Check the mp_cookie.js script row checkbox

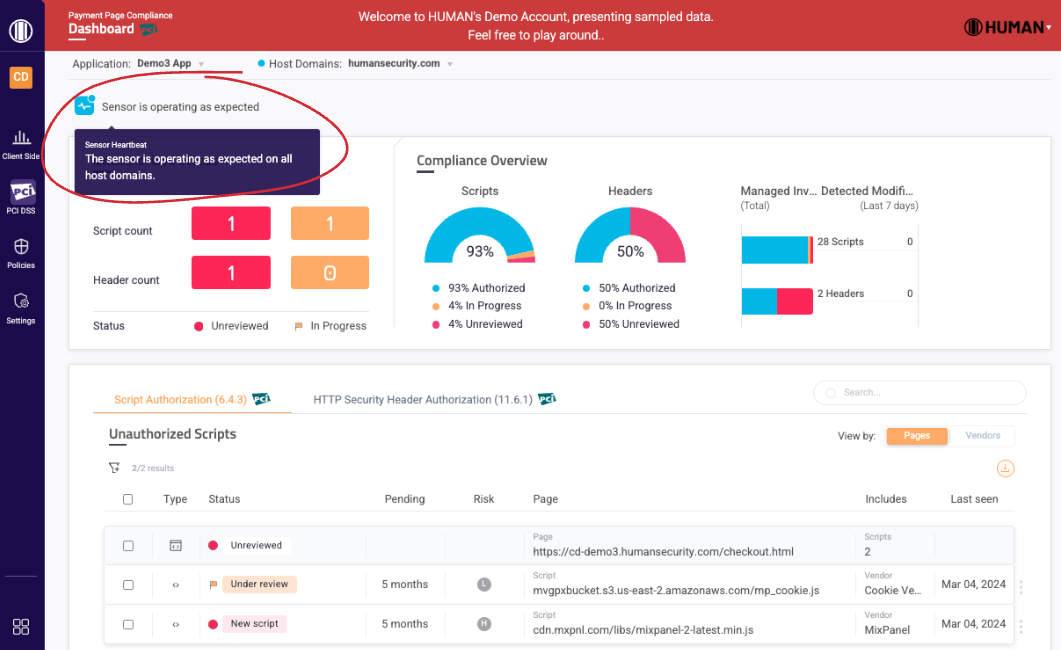[x=128, y=585]
